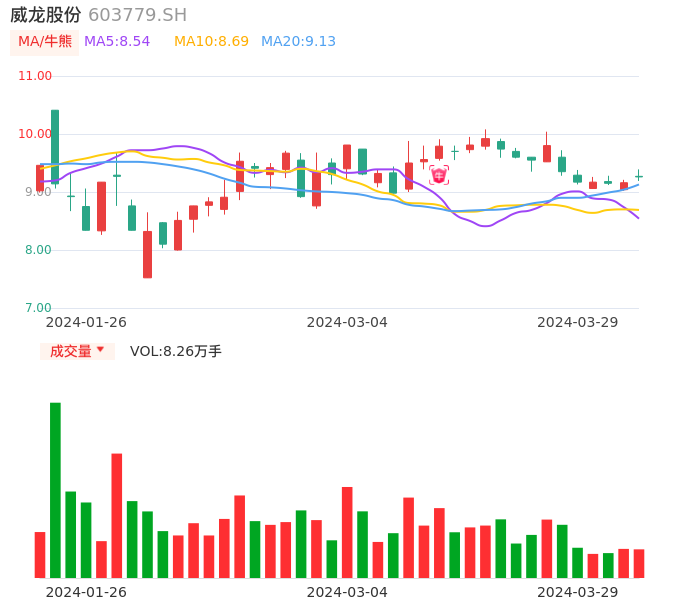Click the 2024-03-29 date under the price chart
Image resolution: width=686 pixels, height=606 pixels.
[x=578, y=322]
